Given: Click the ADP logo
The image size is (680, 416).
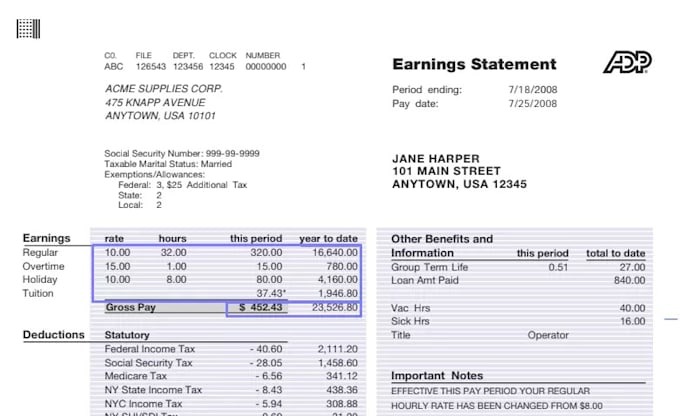Looking at the screenshot, I should pos(627,63).
